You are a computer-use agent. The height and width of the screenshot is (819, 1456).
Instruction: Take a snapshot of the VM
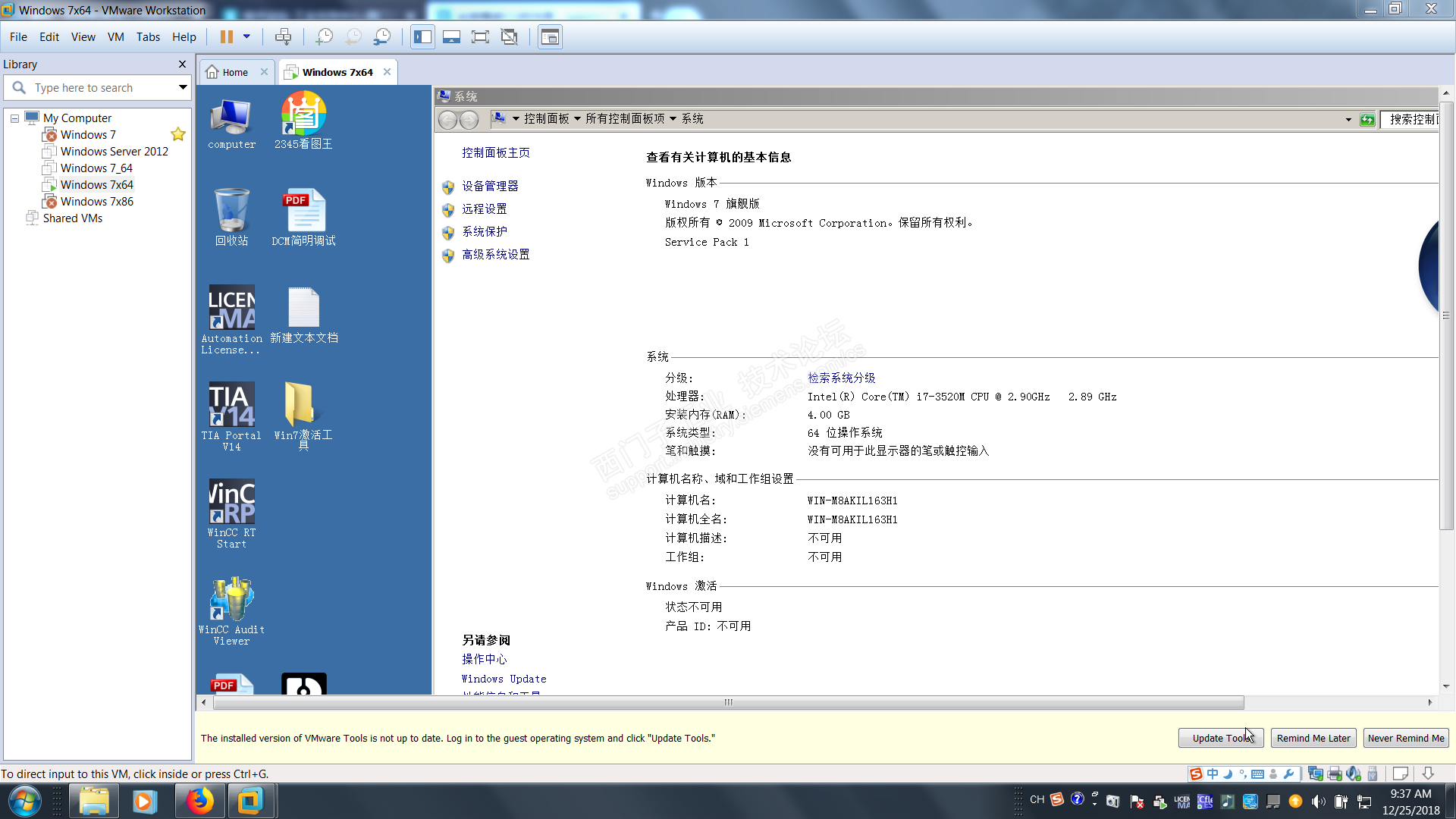coord(325,36)
